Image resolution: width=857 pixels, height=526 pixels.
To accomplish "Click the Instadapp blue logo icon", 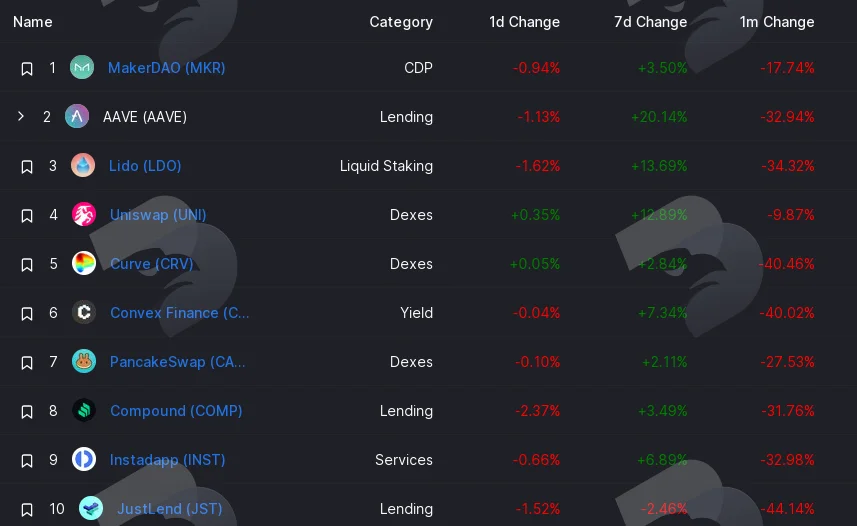I will [84, 459].
